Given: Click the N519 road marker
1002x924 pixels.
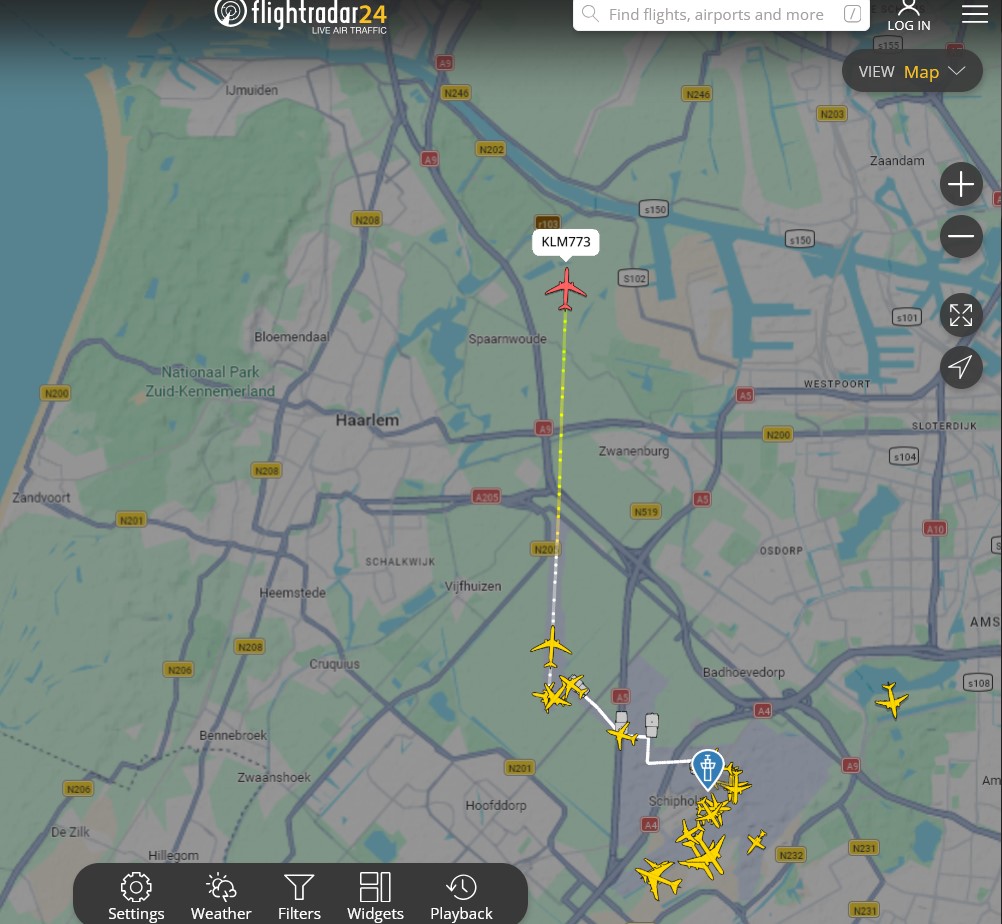Looking at the screenshot, I should pyautogui.click(x=645, y=511).
